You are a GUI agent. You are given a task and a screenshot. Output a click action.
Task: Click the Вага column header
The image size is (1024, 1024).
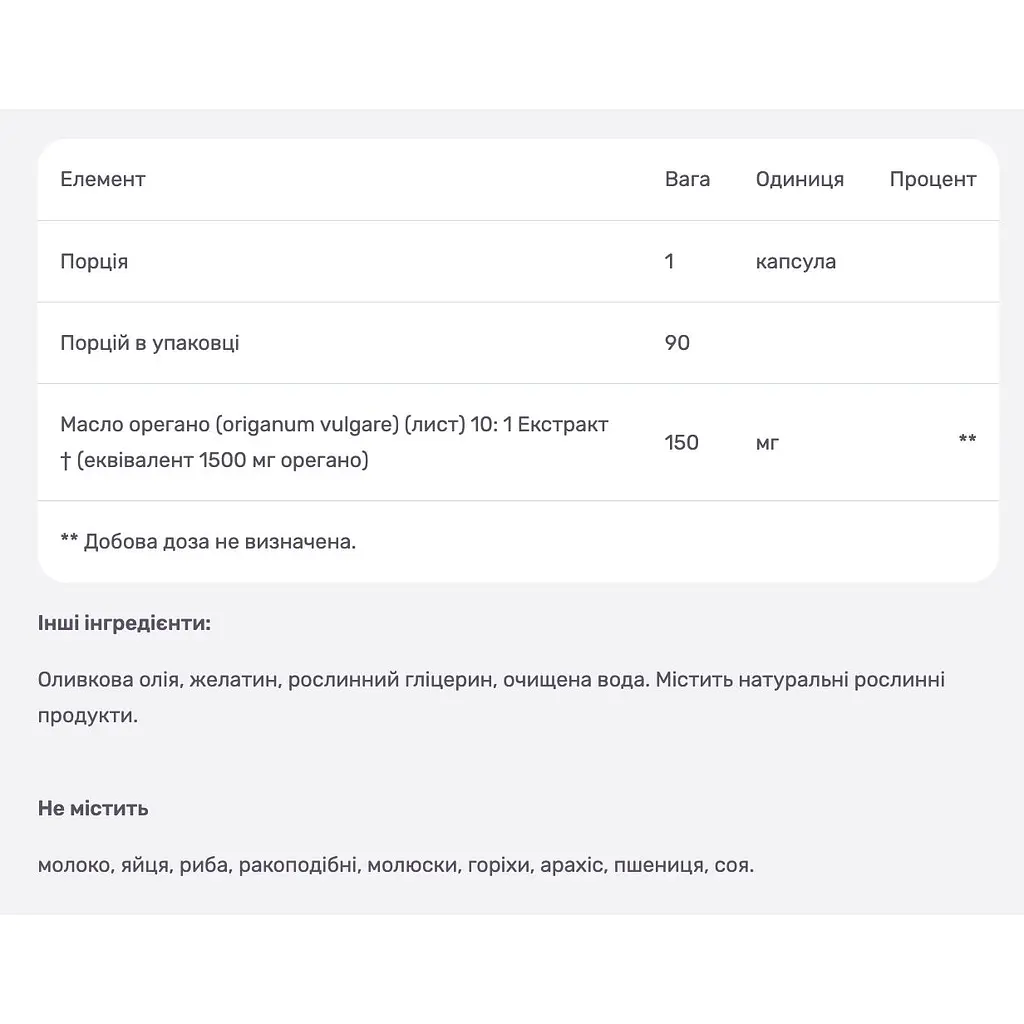click(x=687, y=179)
